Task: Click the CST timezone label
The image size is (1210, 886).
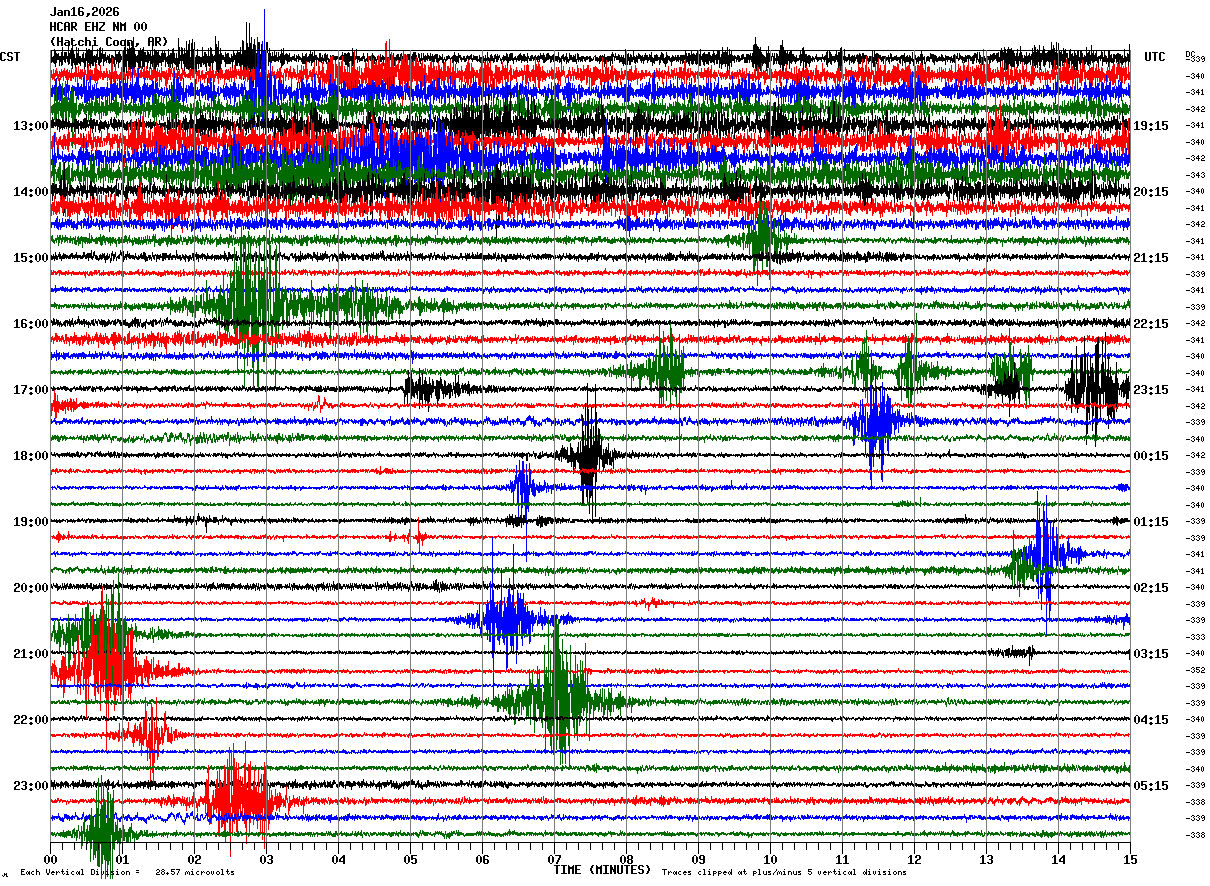Action: click(x=10, y=57)
